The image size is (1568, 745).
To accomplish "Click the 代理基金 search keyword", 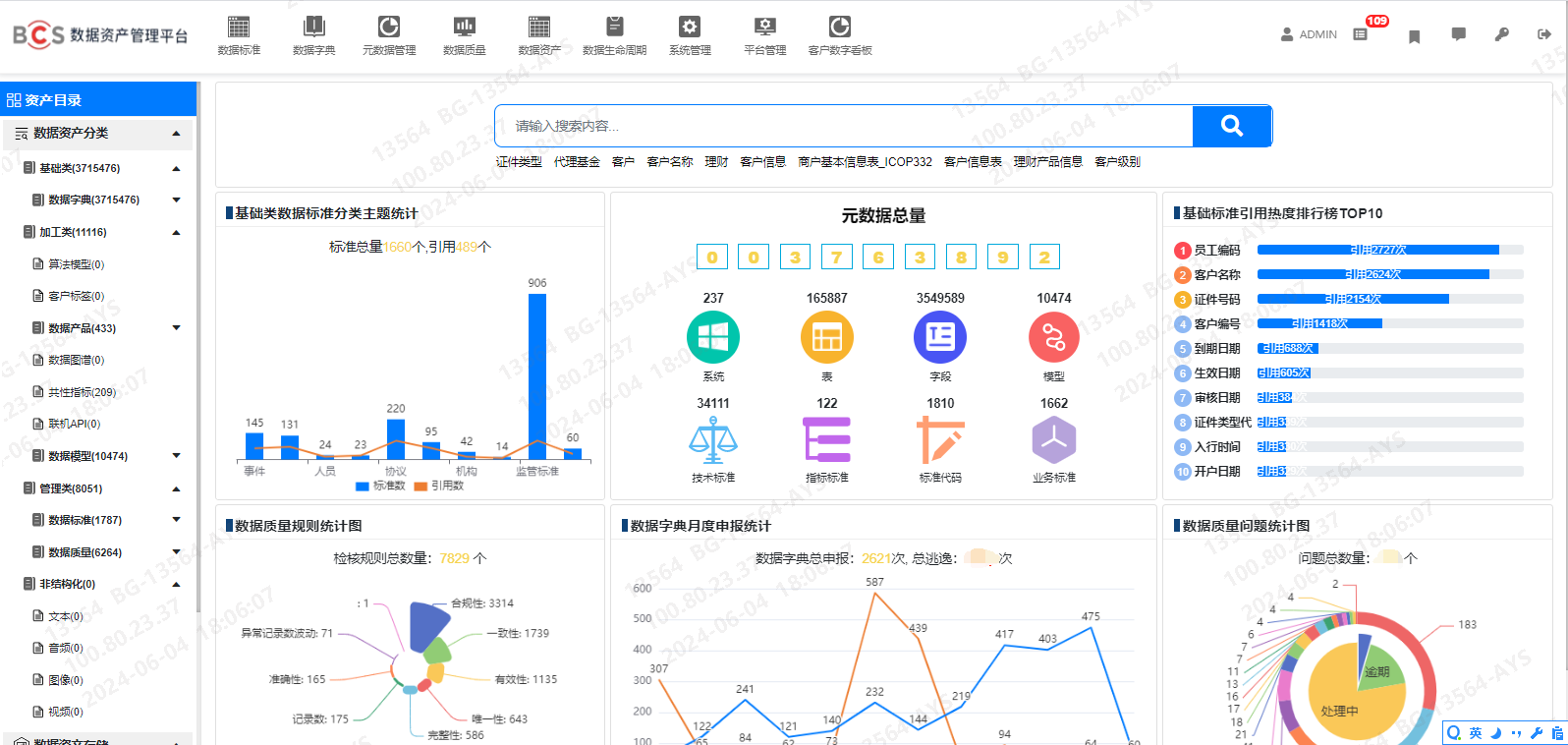I will 577,162.
